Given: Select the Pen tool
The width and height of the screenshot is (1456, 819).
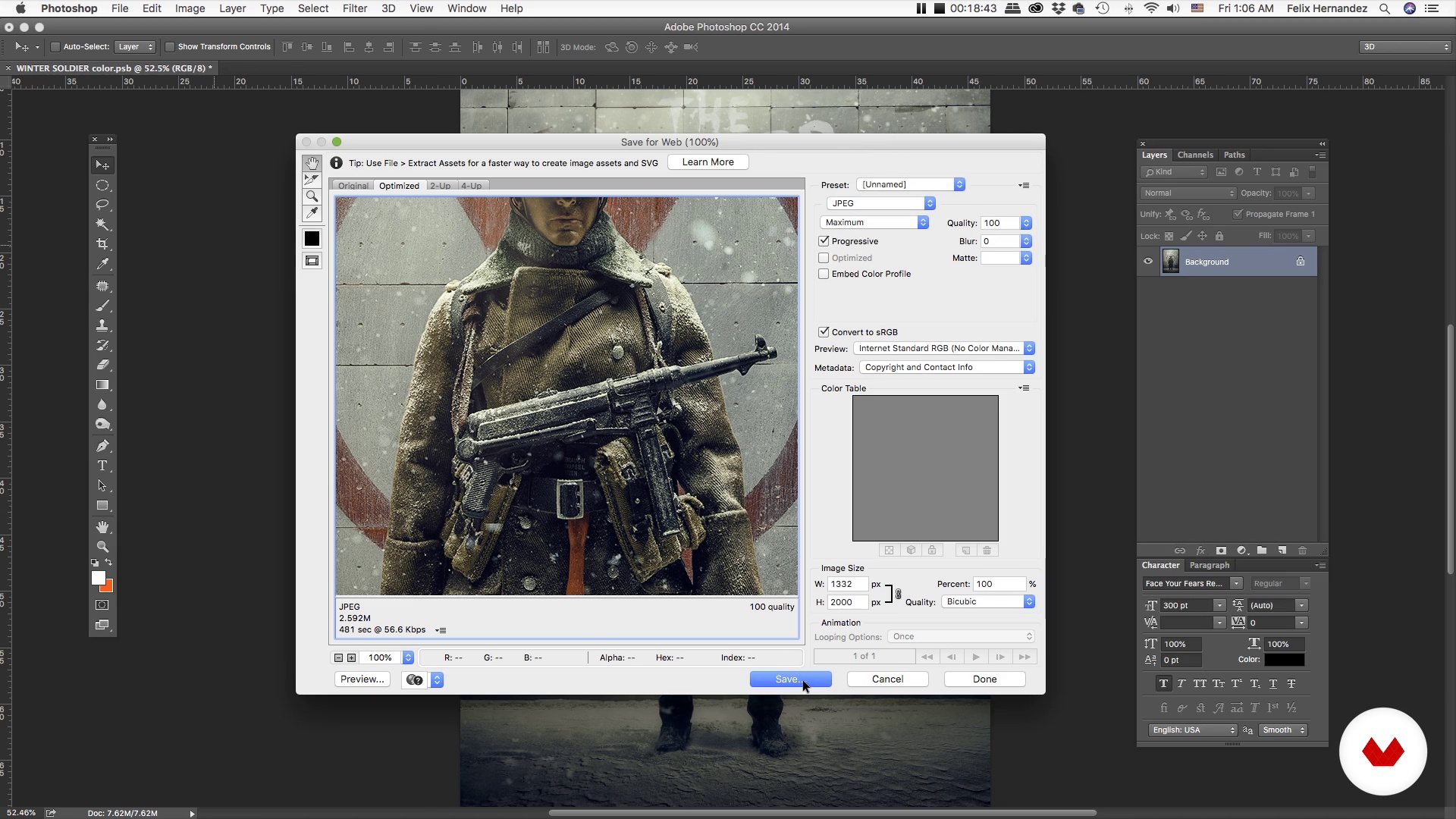Looking at the screenshot, I should click(x=102, y=446).
